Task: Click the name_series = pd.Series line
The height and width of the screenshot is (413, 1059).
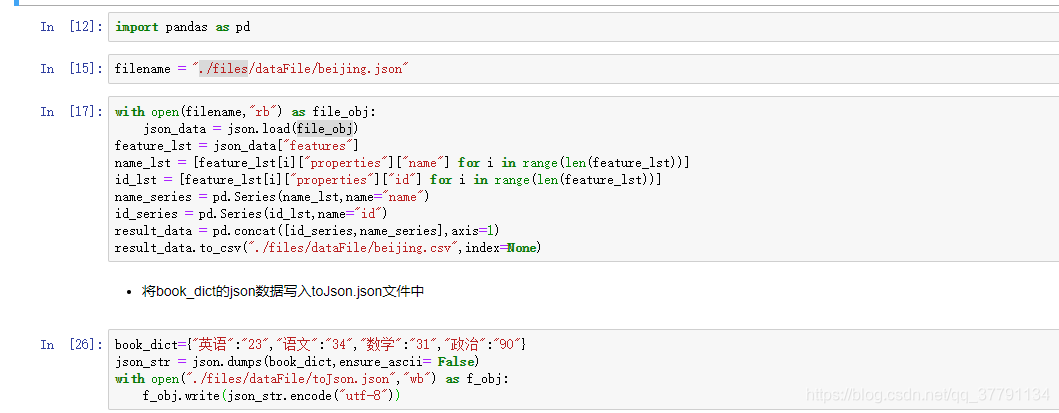Action: click(272, 197)
